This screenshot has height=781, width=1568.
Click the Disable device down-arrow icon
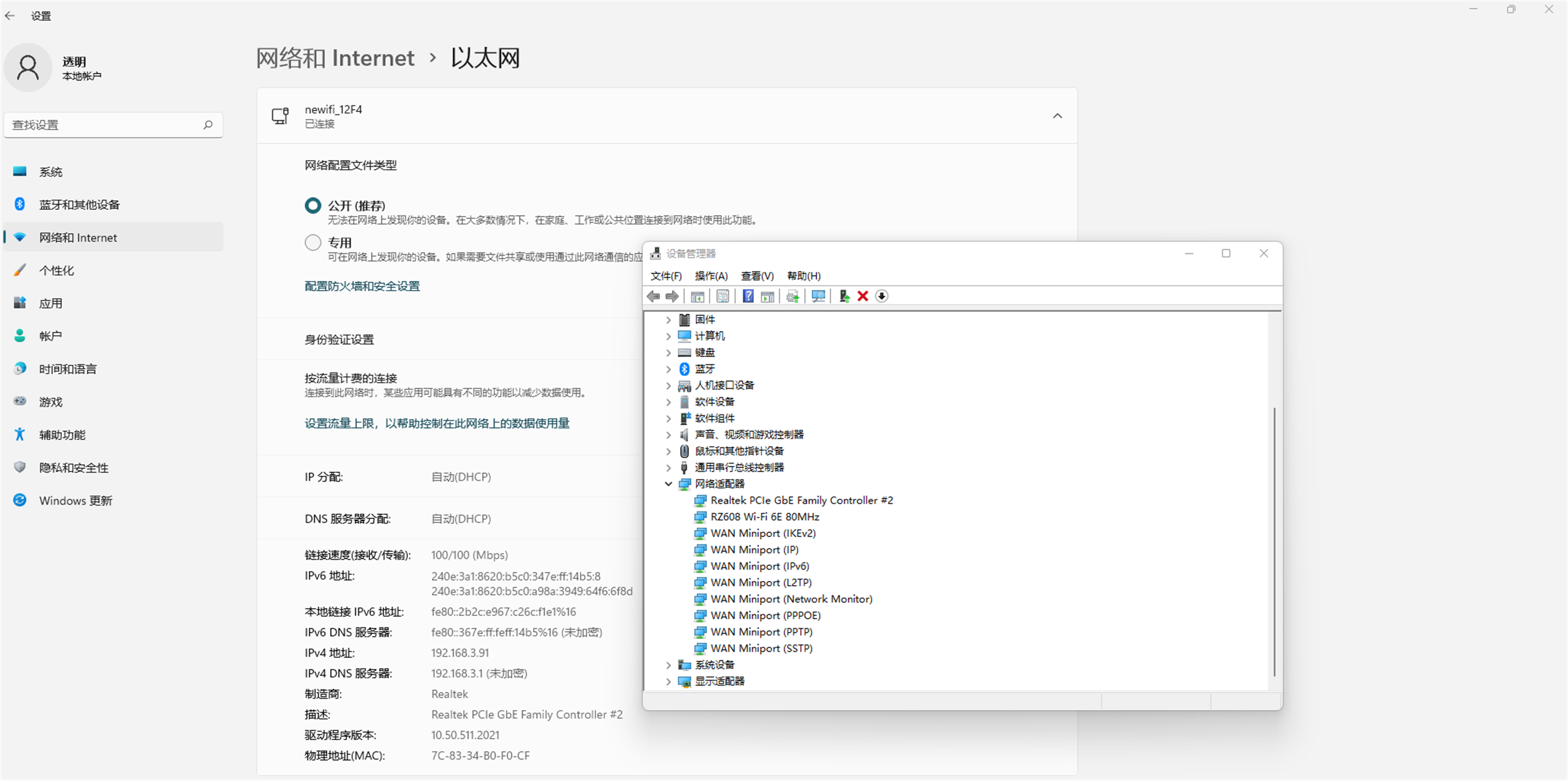881,296
